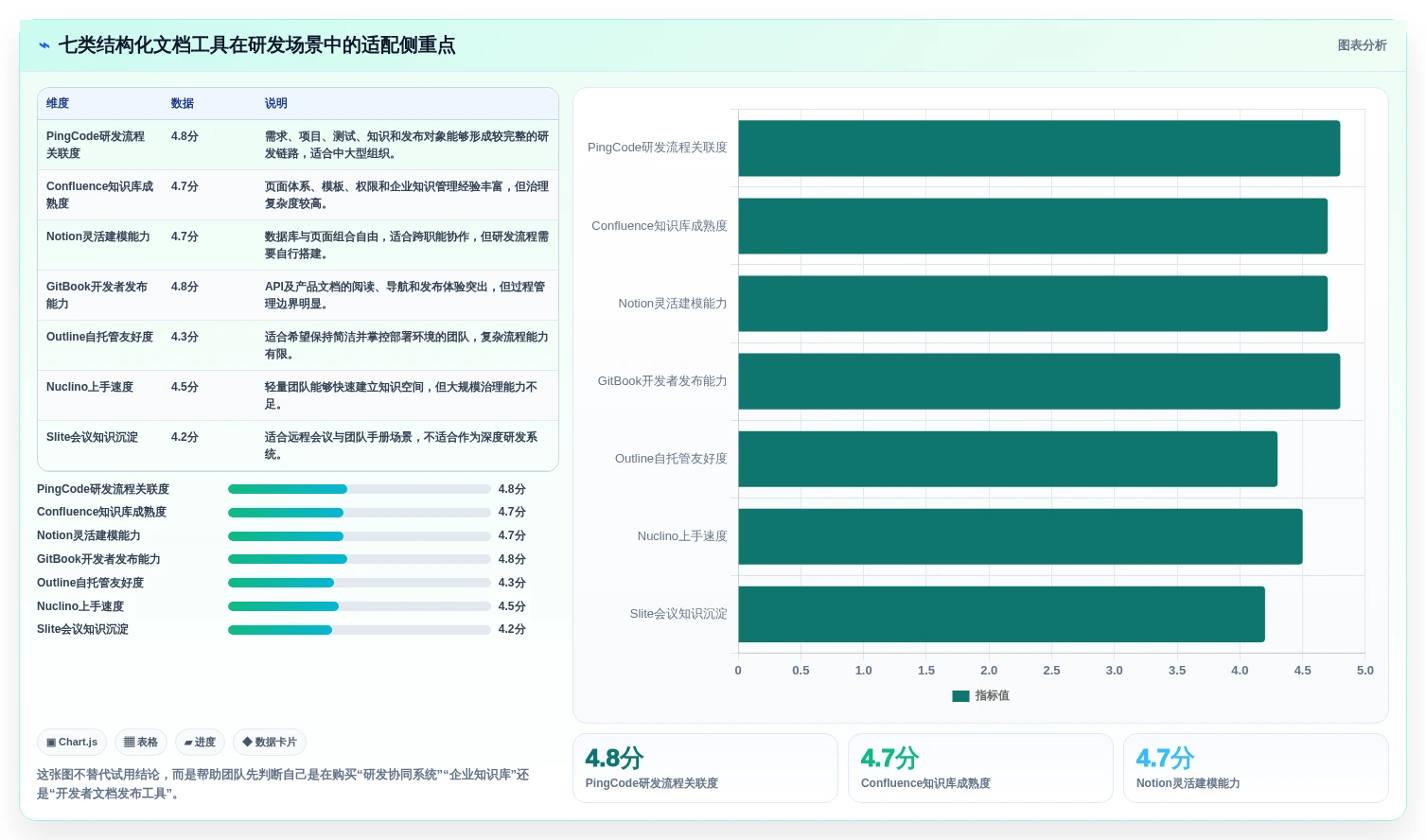This screenshot has width=1426, height=840.
Task: Open the 4.7分 Confluence data card
Action: (x=980, y=768)
